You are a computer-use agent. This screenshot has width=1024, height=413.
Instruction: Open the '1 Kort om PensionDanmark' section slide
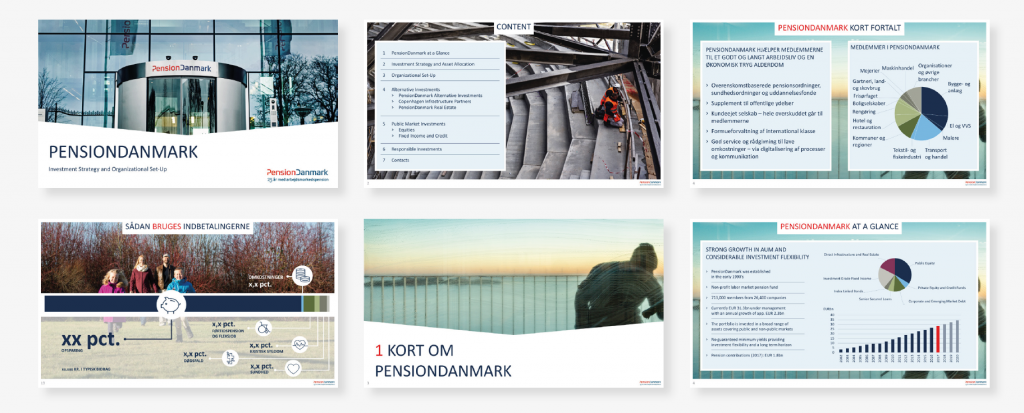[514, 303]
